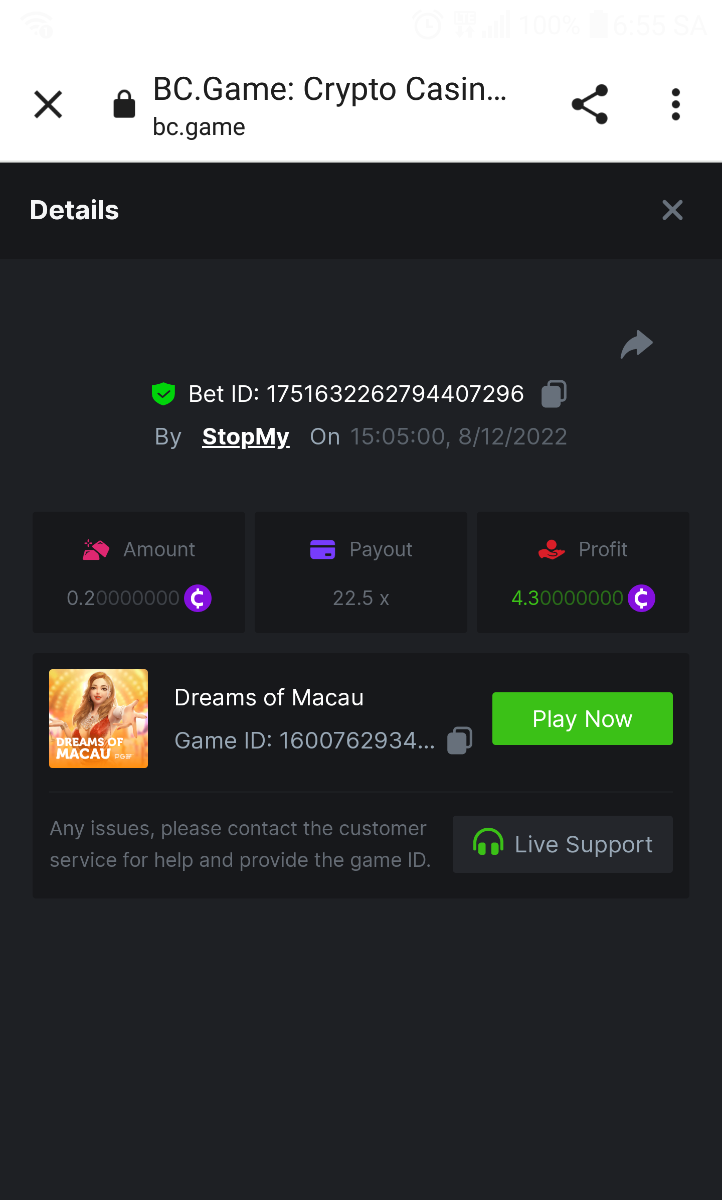Image resolution: width=722 pixels, height=1200 pixels.
Task: Tap the padlock site security icon
Action: click(x=124, y=104)
